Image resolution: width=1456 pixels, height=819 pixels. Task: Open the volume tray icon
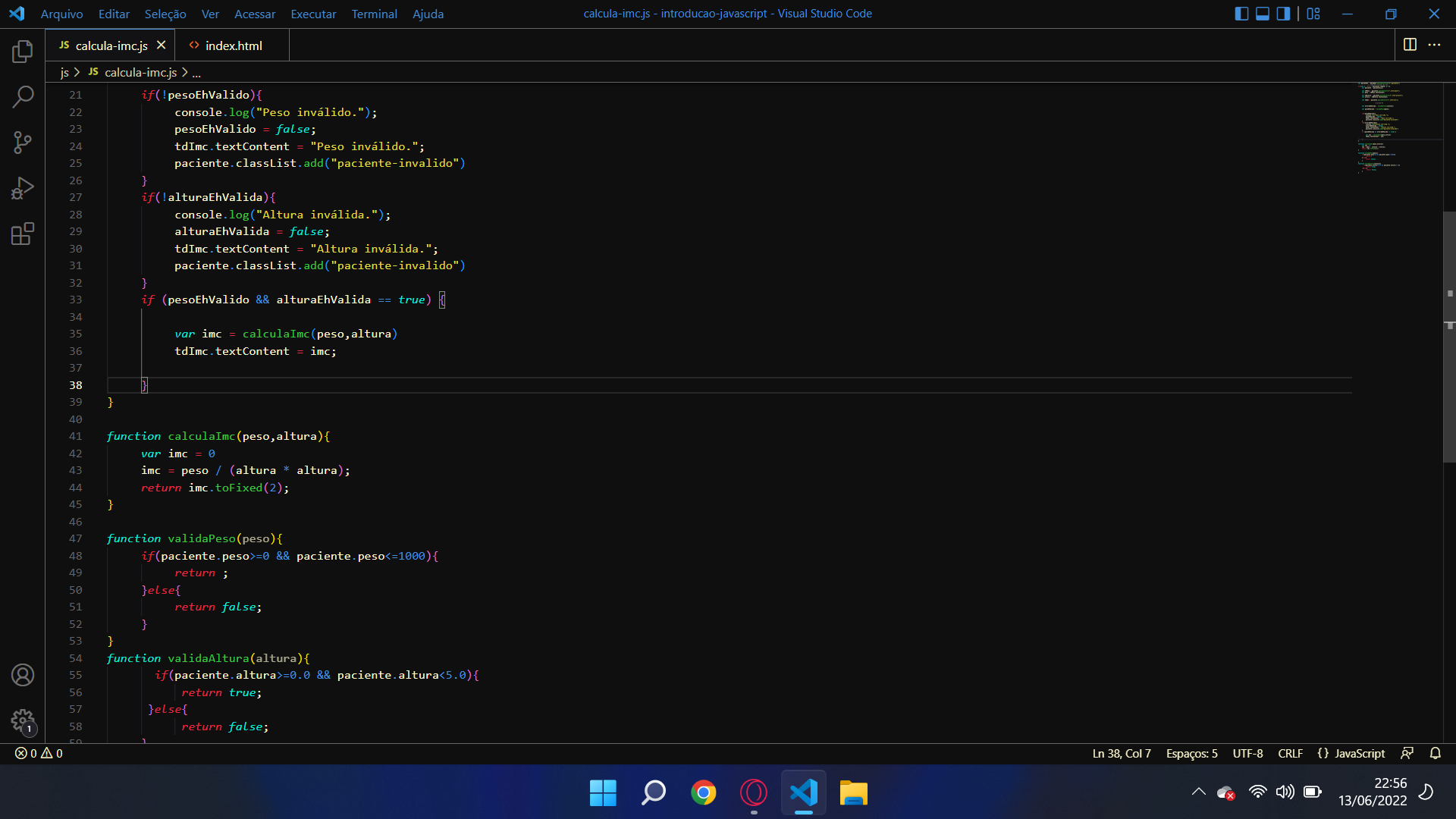click(1285, 792)
